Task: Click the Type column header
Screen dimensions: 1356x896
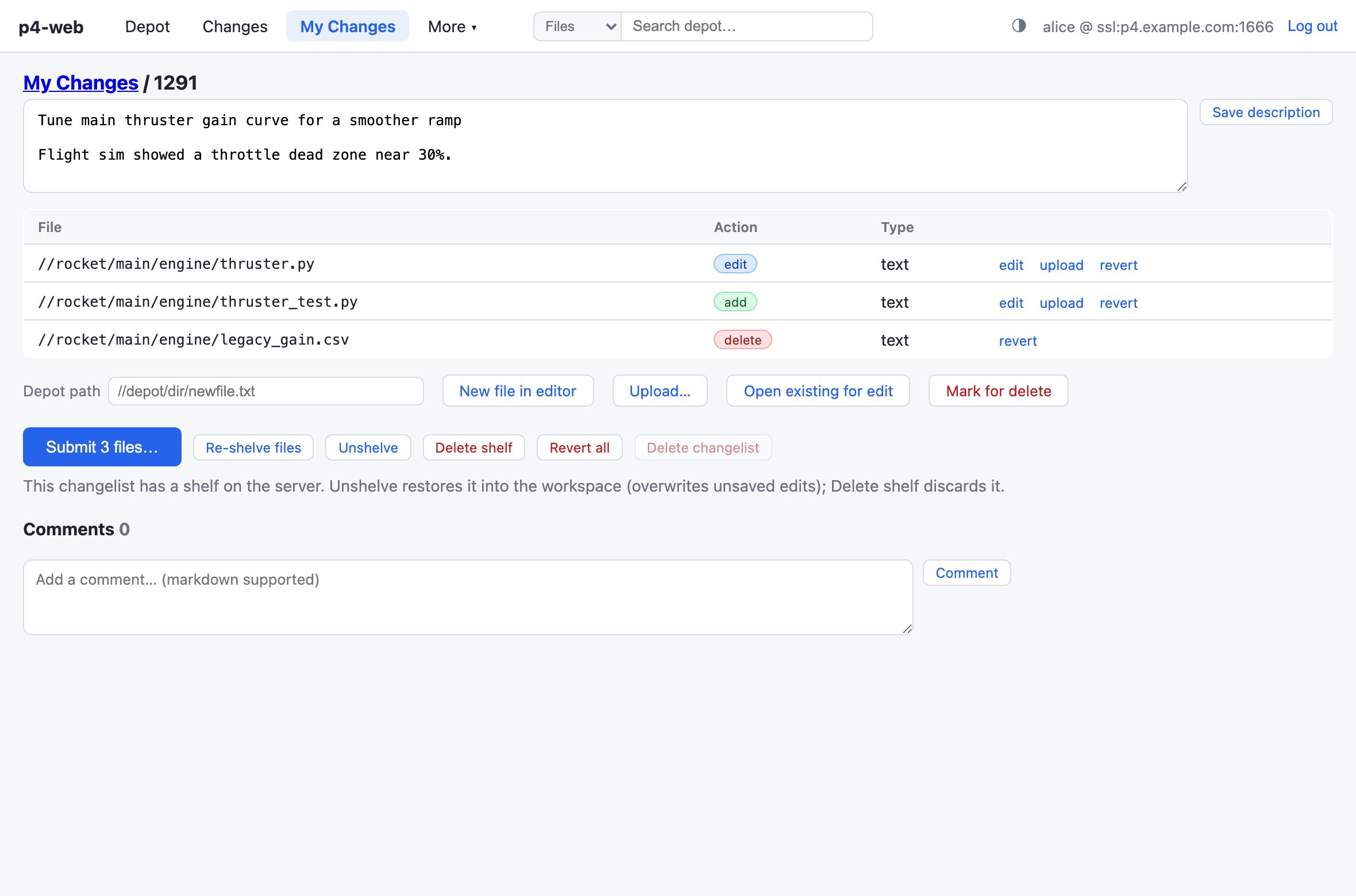Action: click(897, 227)
